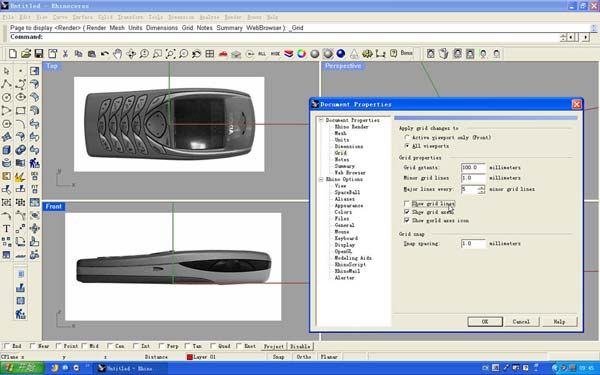
Task: Enable the Show grid lines checkbox
Action: [x=406, y=204]
